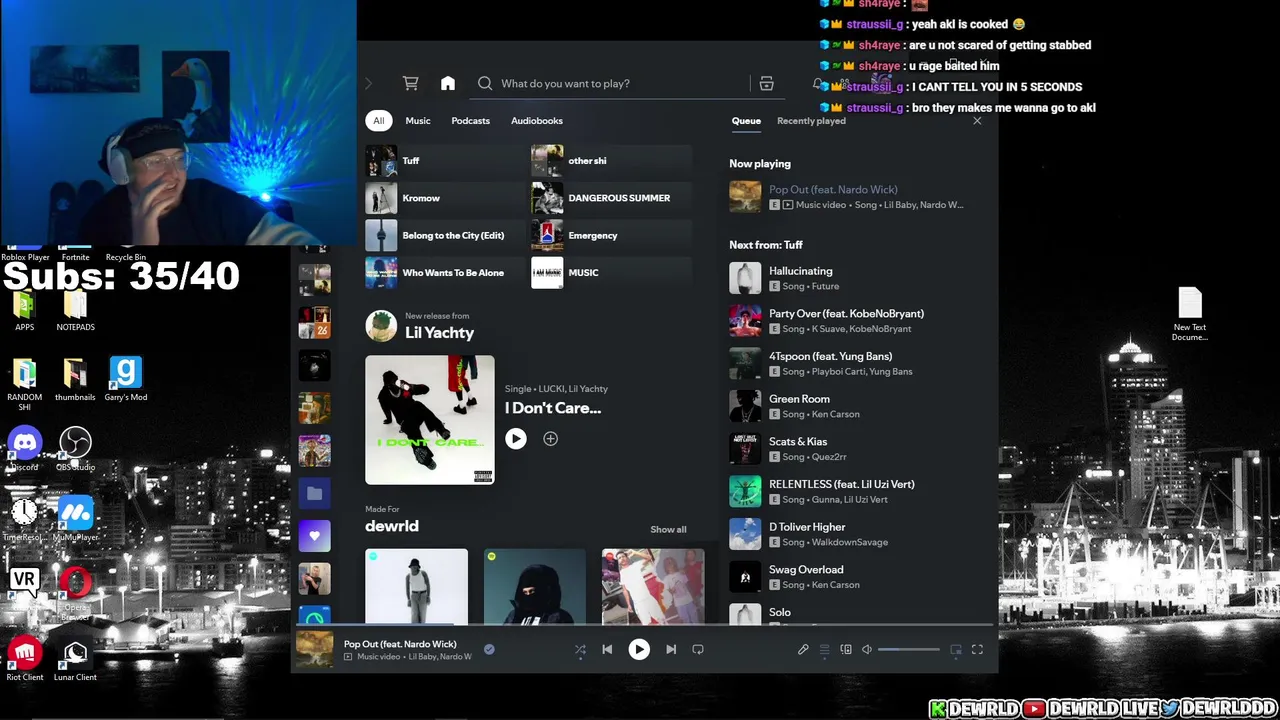This screenshot has width=1280, height=720.
Task: Open the DANGEROUS SUMMER tile
Action: 611,198
